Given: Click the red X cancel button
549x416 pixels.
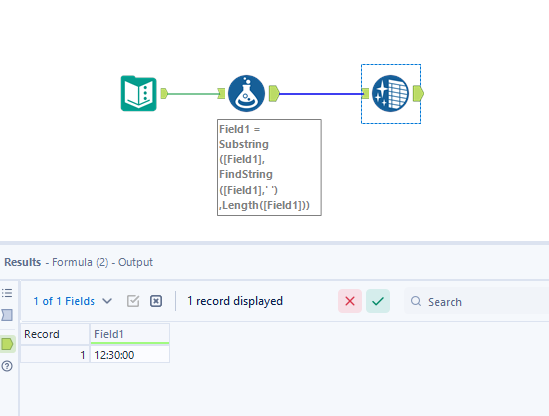Looking at the screenshot, I should click(350, 301).
